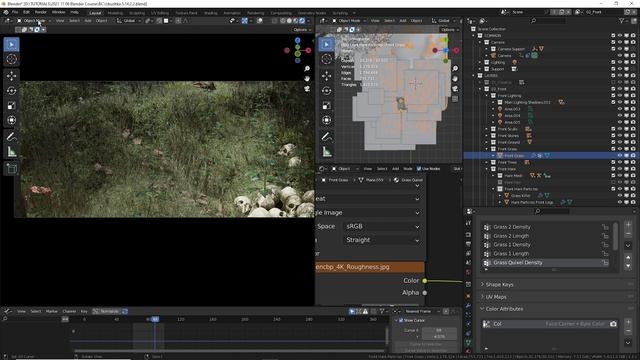
Task: Open sRGB color space dropdown
Action: click(x=382, y=226)
